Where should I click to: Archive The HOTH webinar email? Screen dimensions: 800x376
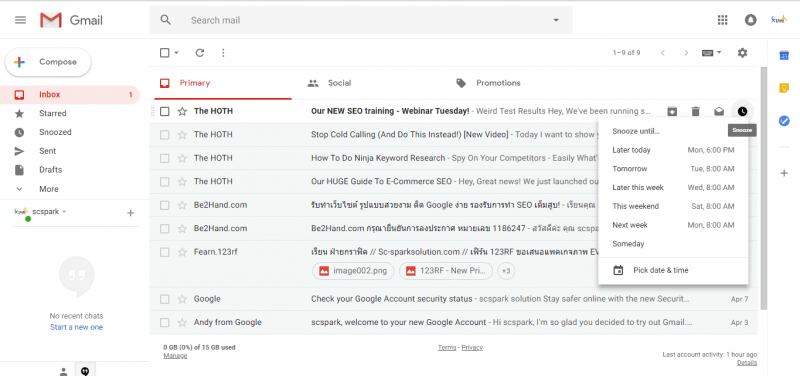click(672, 111)
